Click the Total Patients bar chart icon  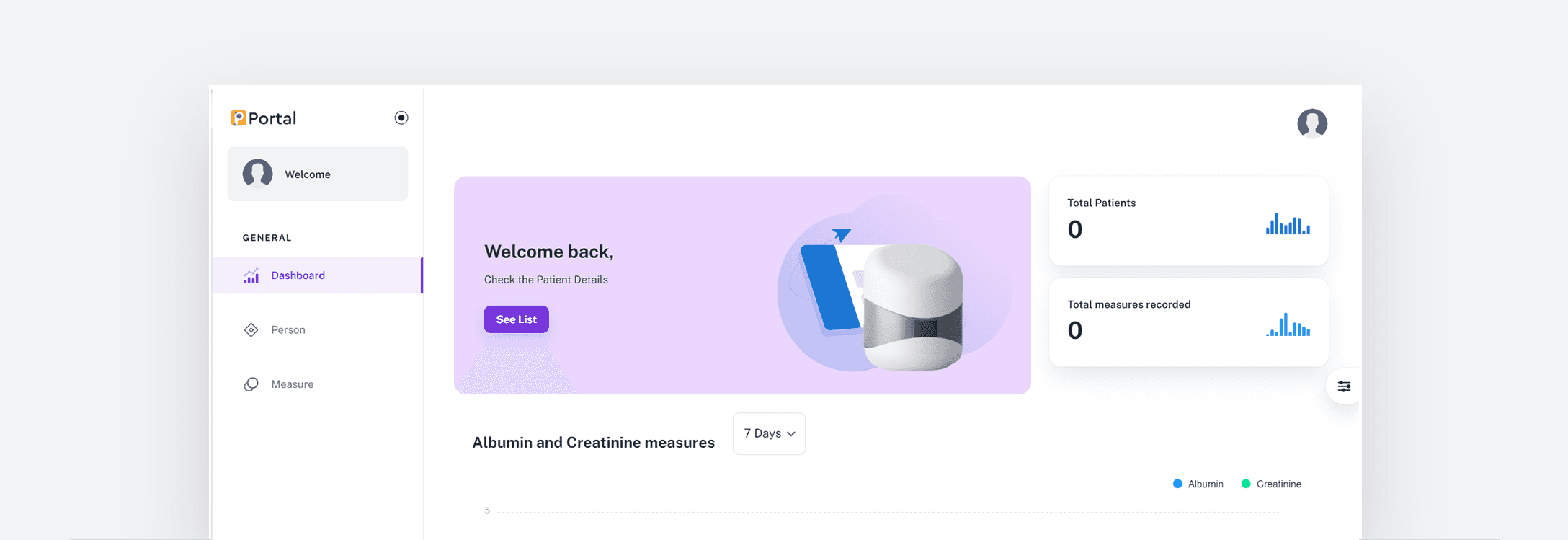[1288, 224]
